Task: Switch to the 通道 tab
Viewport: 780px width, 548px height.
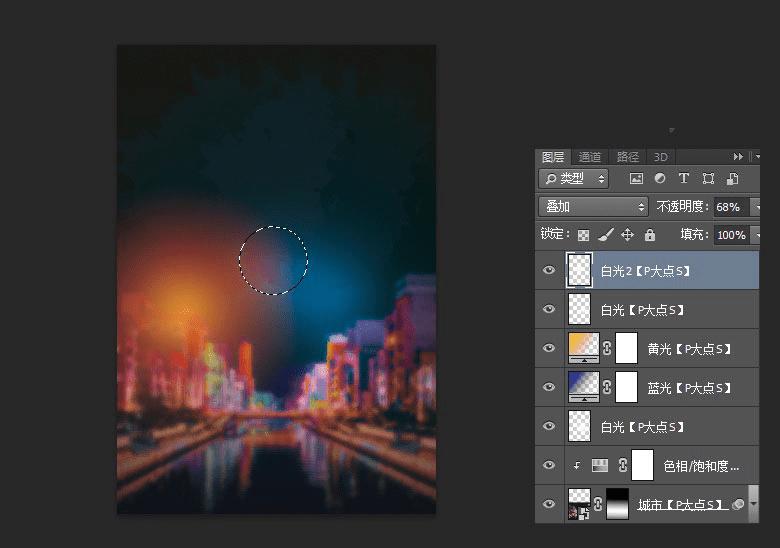Action: click(589, 157)
